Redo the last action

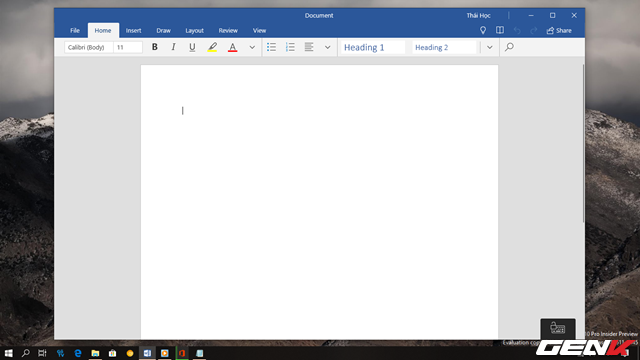tap(533, 31)
